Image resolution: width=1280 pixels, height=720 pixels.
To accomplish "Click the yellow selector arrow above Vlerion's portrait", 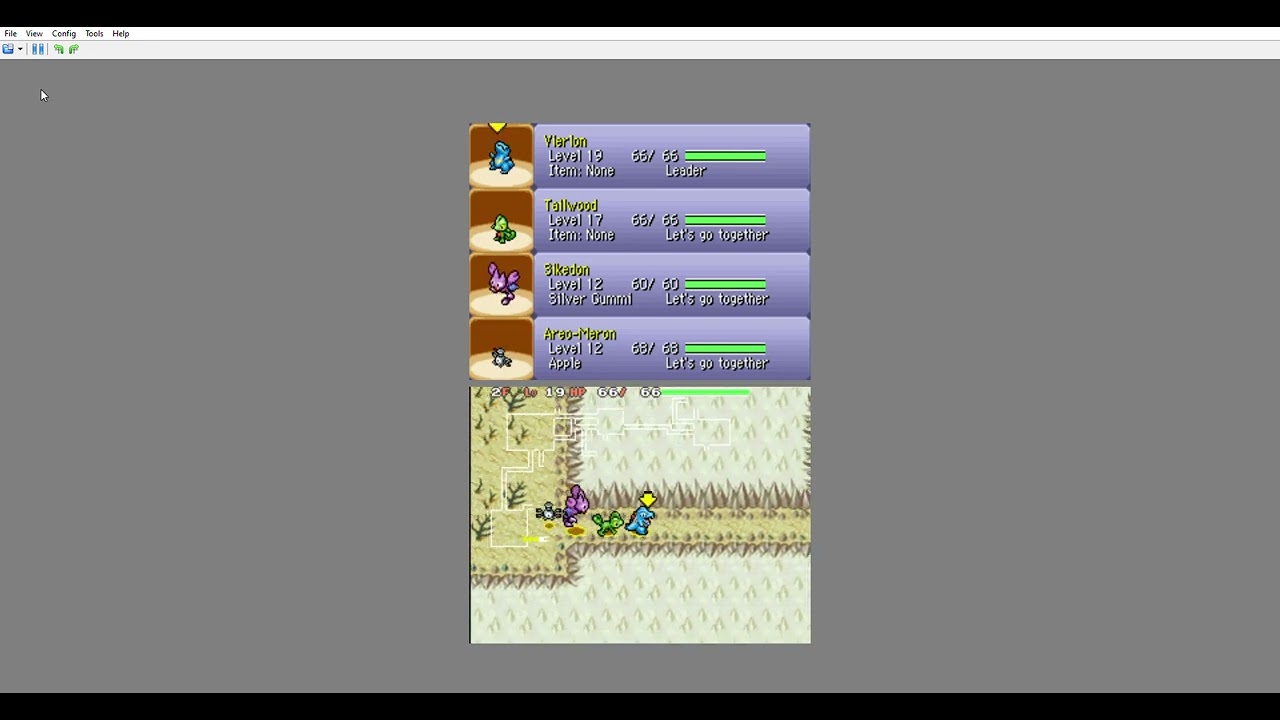I will pyautogui.click(x=497, y=127).
